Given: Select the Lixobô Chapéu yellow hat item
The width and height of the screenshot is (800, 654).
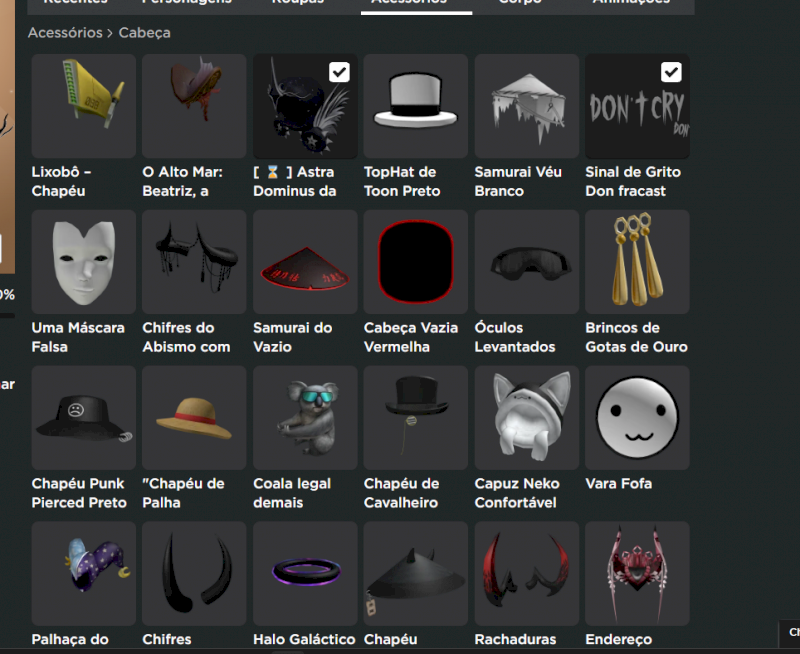Looking at the screenshot, I should [83, 106].
